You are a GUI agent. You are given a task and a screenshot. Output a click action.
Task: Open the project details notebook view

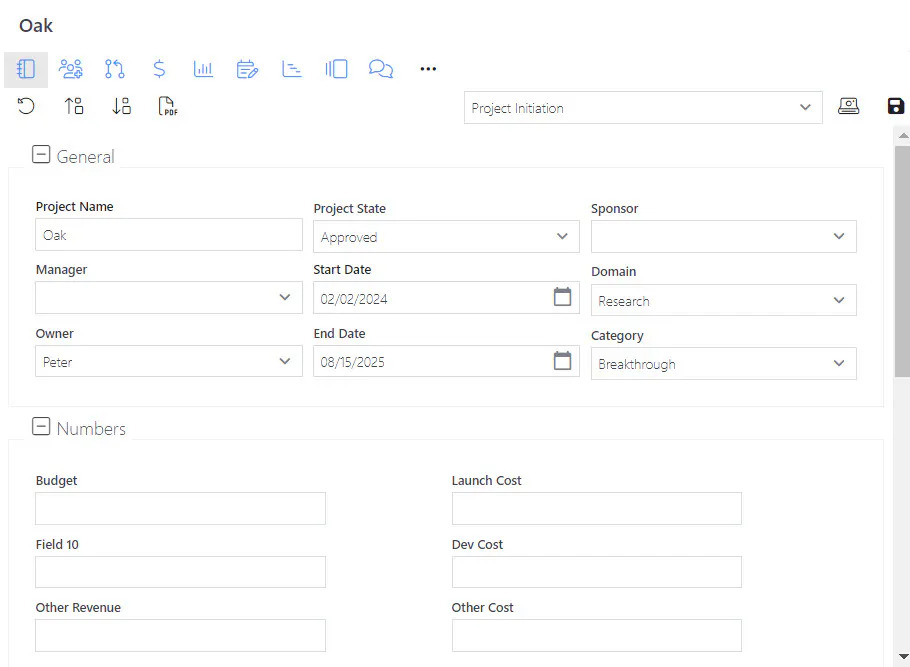(26, 69)
